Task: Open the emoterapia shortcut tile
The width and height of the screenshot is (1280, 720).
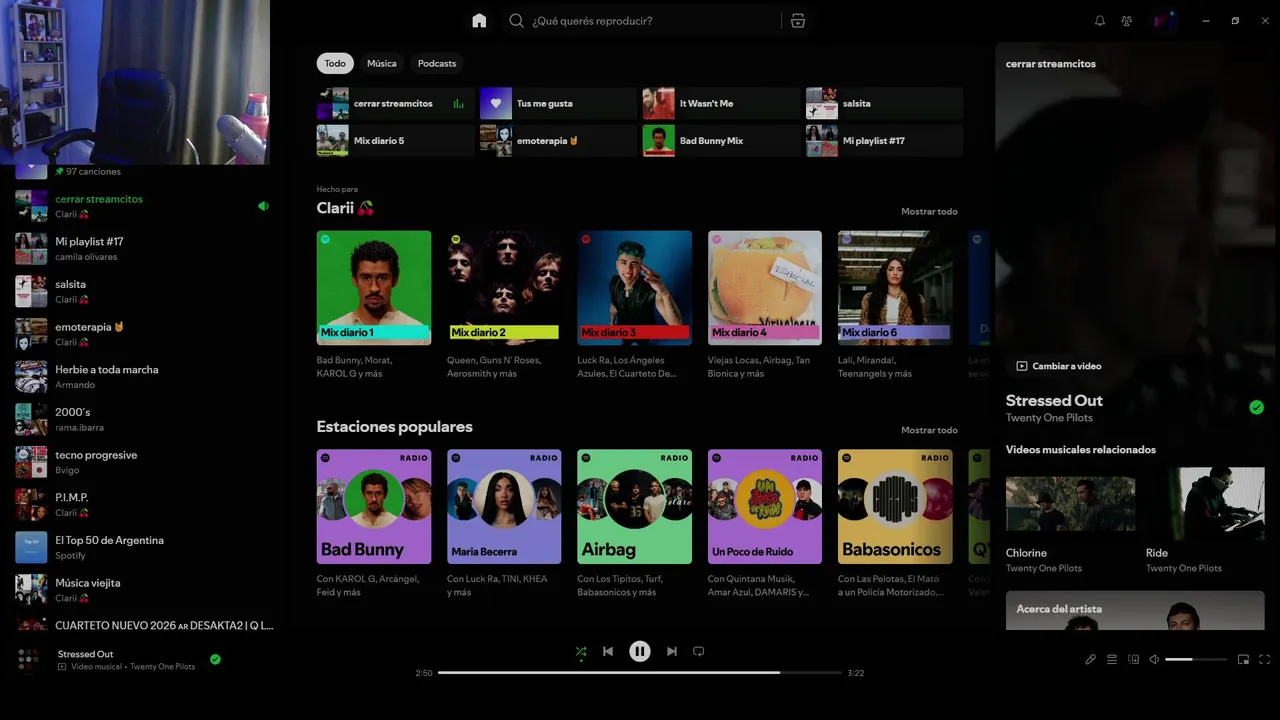Action: point(558,140)
